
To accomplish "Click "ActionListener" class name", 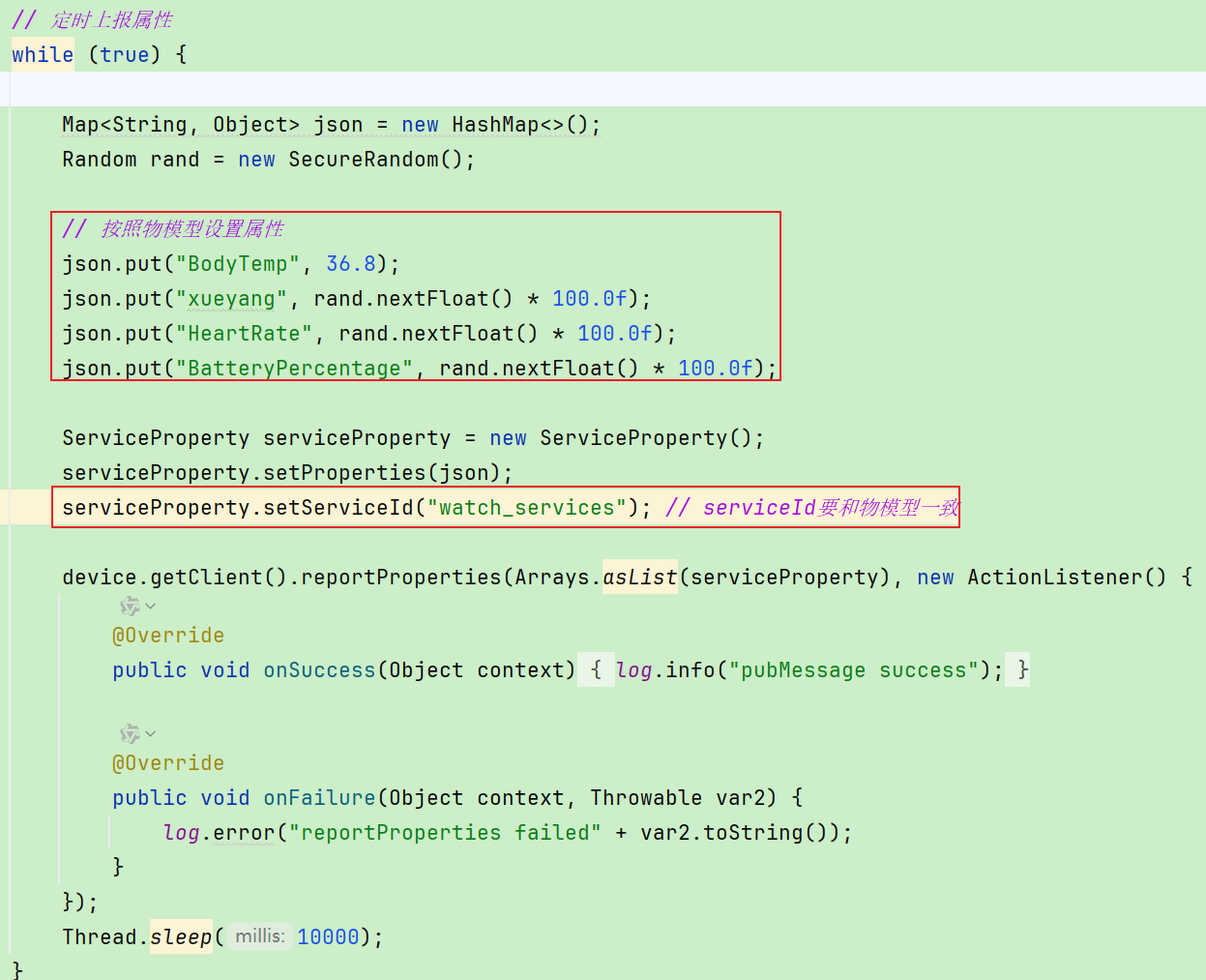I will point(1055,578).
